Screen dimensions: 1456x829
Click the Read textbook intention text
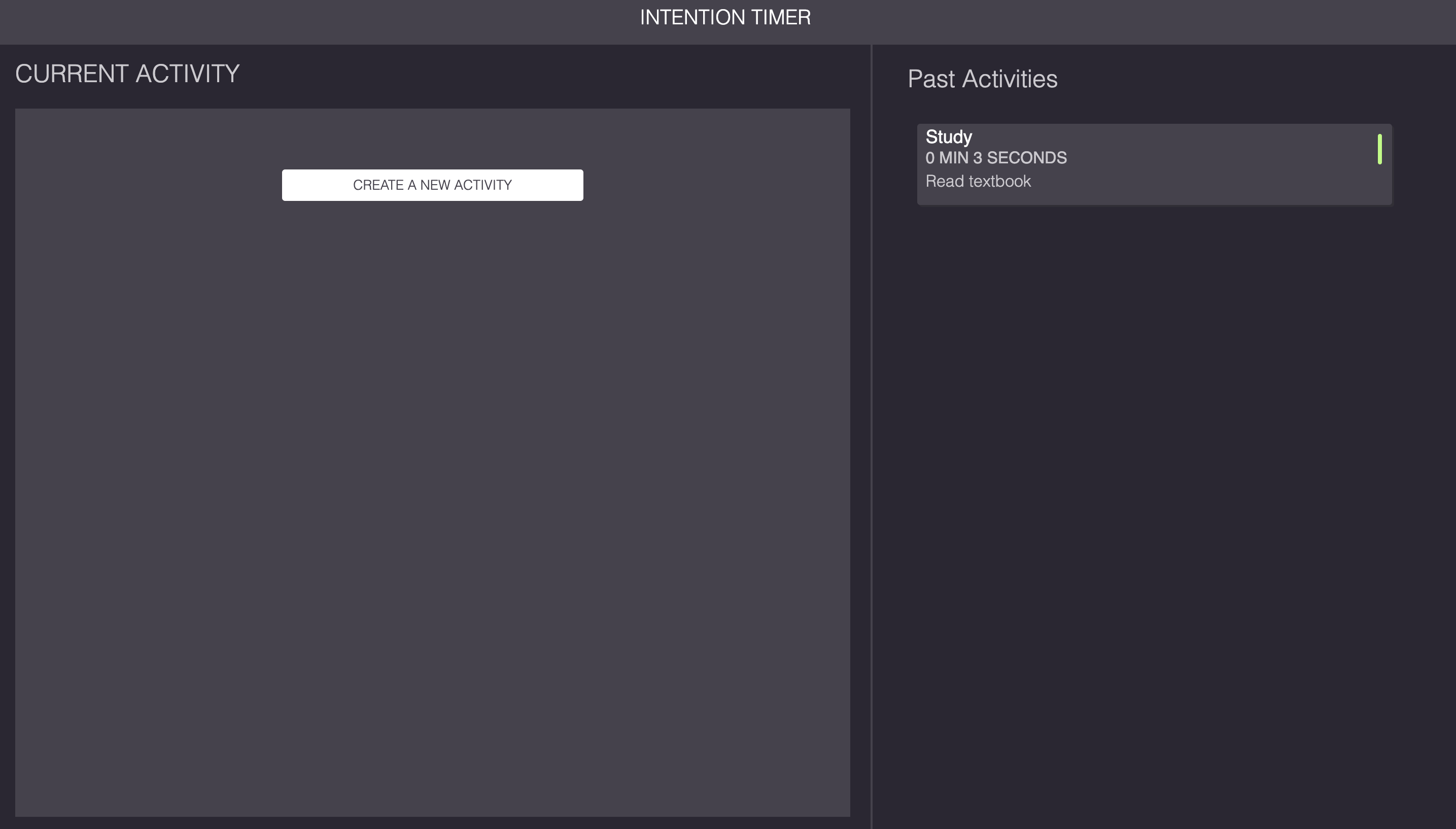(978, 181)
